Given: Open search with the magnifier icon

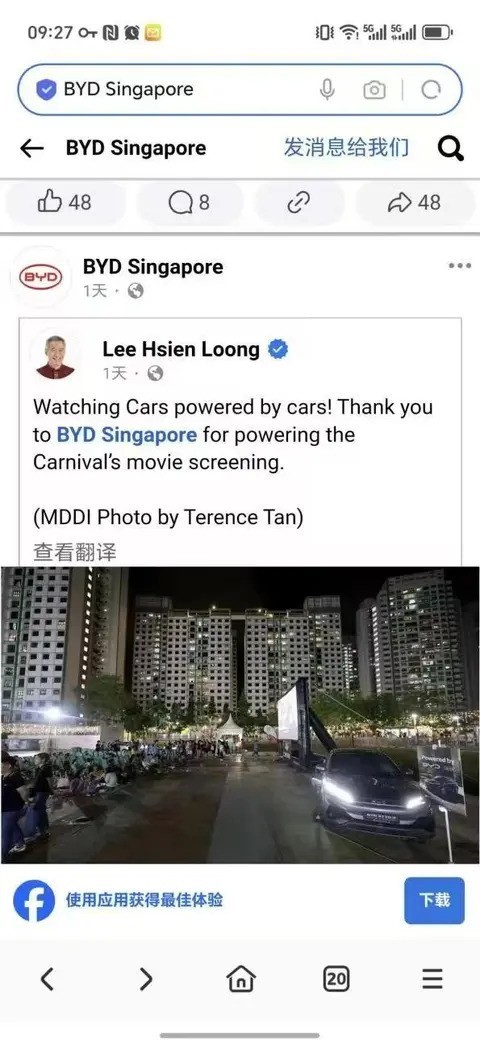Looking at the screenshot, I should (x=451, y=149).
